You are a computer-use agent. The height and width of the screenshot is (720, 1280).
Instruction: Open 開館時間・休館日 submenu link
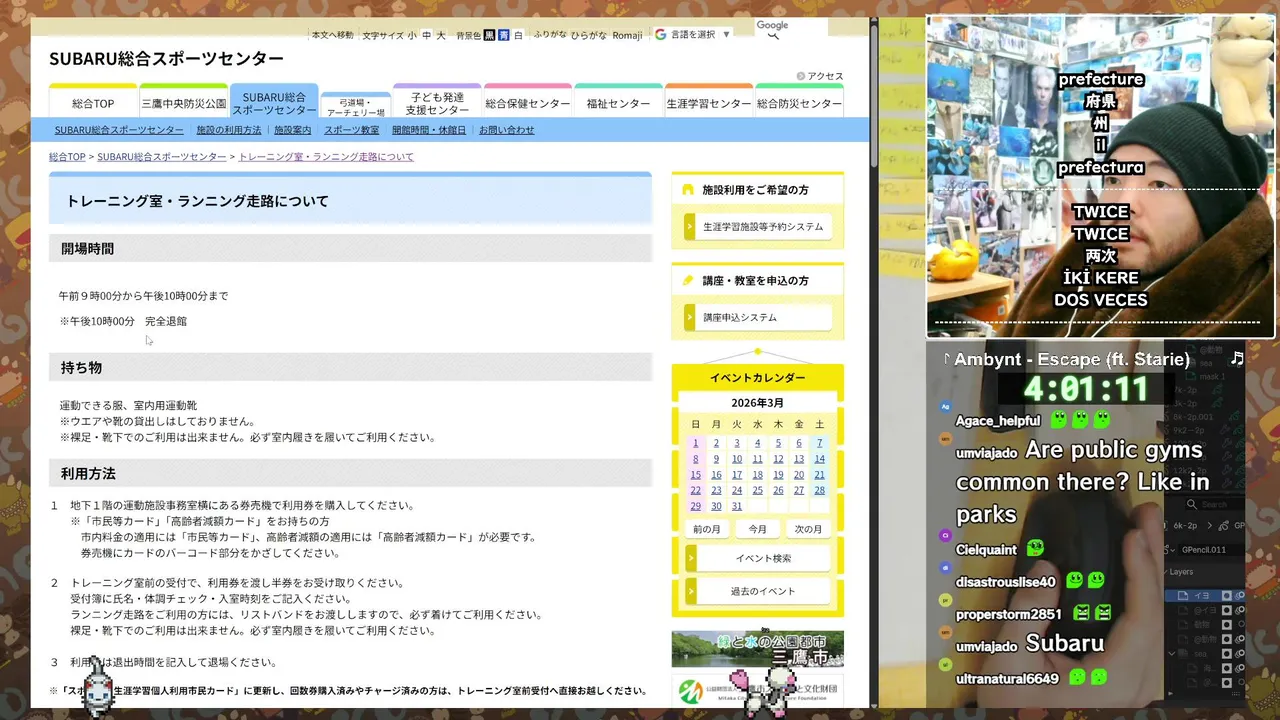(429, 130)
